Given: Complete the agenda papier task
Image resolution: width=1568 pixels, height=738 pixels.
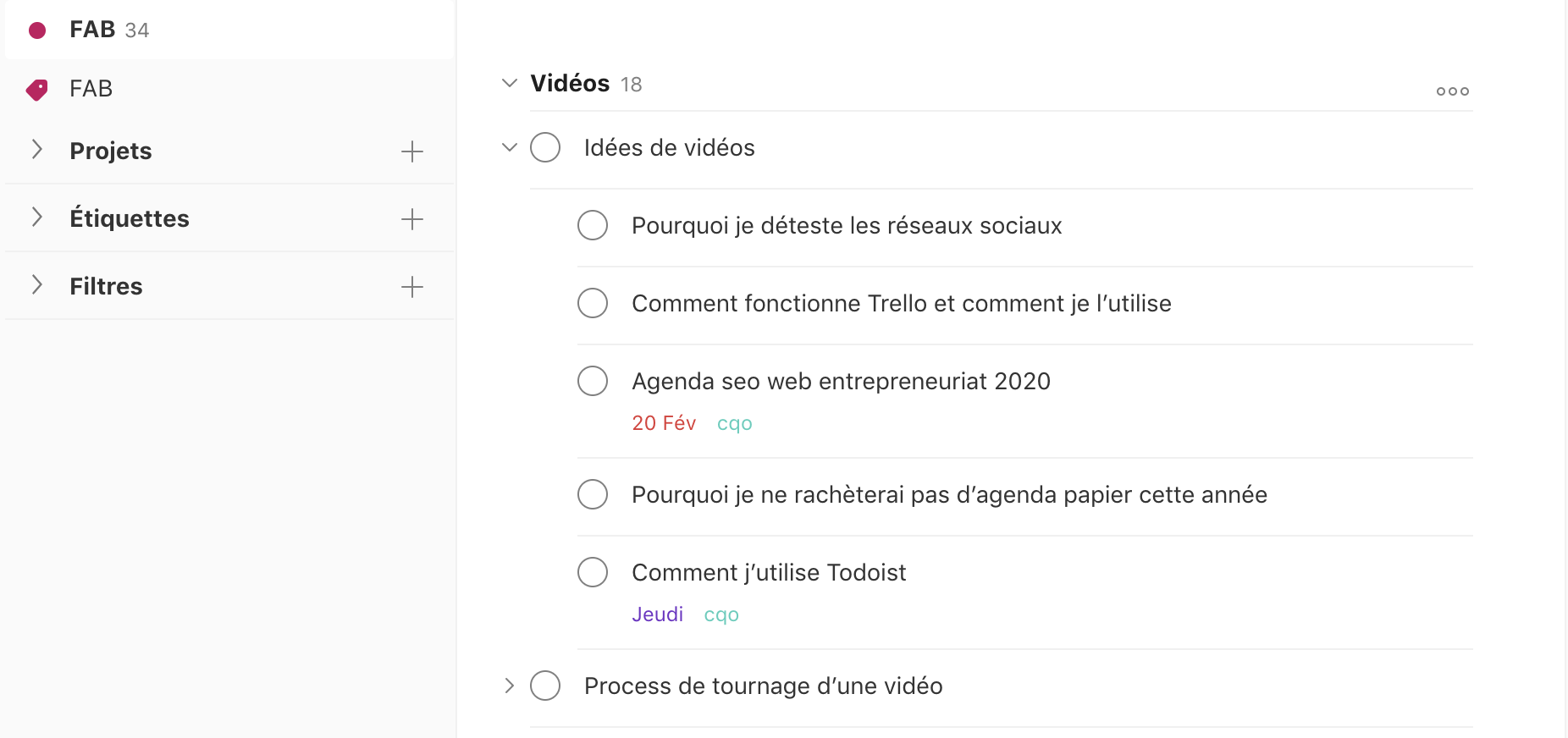Looking at the screenshot, I should [593, 494].
